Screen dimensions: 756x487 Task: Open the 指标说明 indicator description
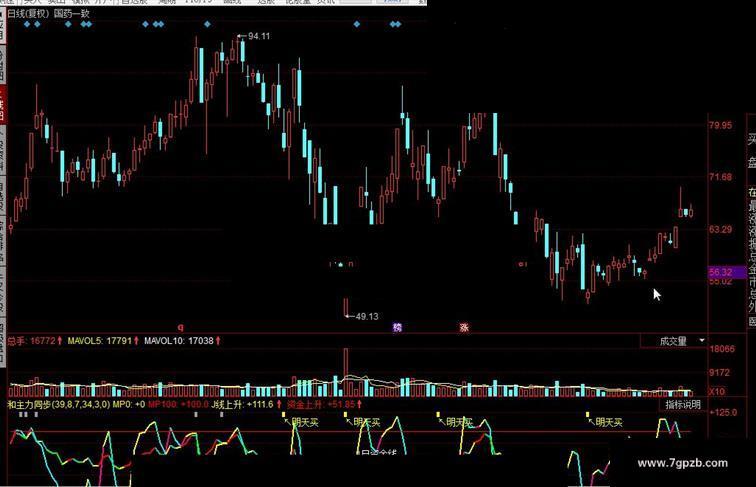pyautogui.click(x=683, y=405)
